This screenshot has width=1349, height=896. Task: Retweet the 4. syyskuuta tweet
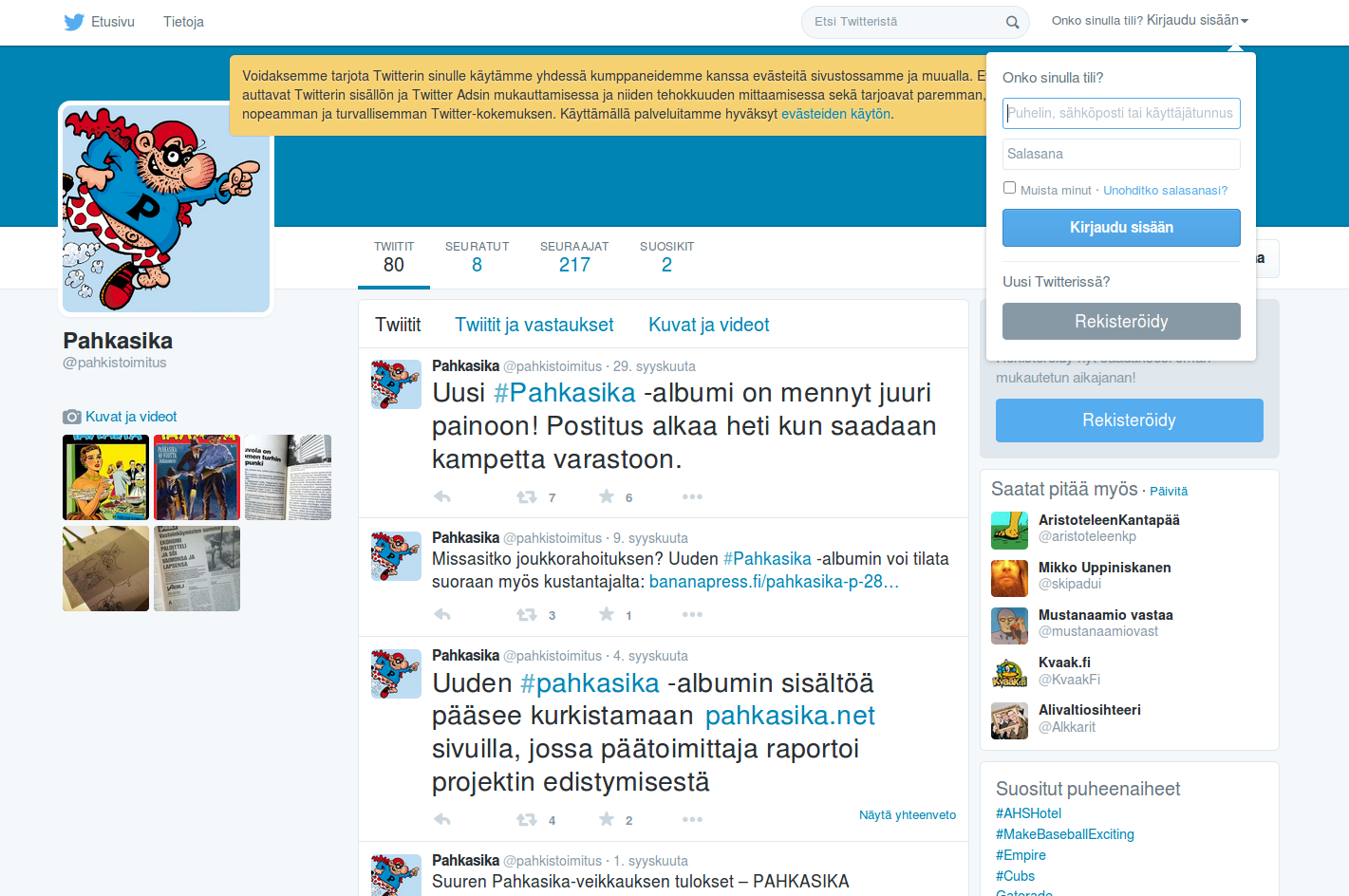pos(527,819)
